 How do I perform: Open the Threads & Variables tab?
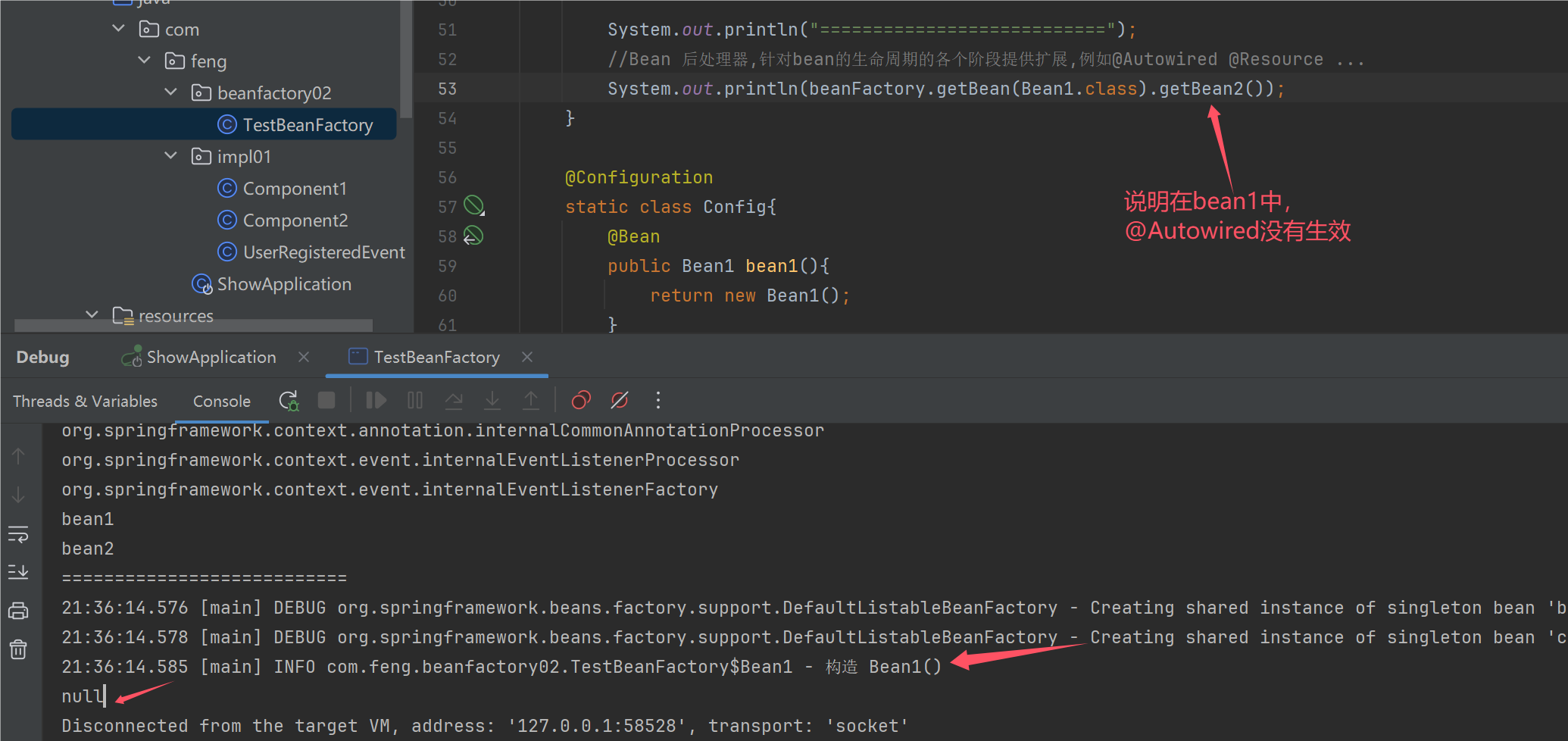85,401
